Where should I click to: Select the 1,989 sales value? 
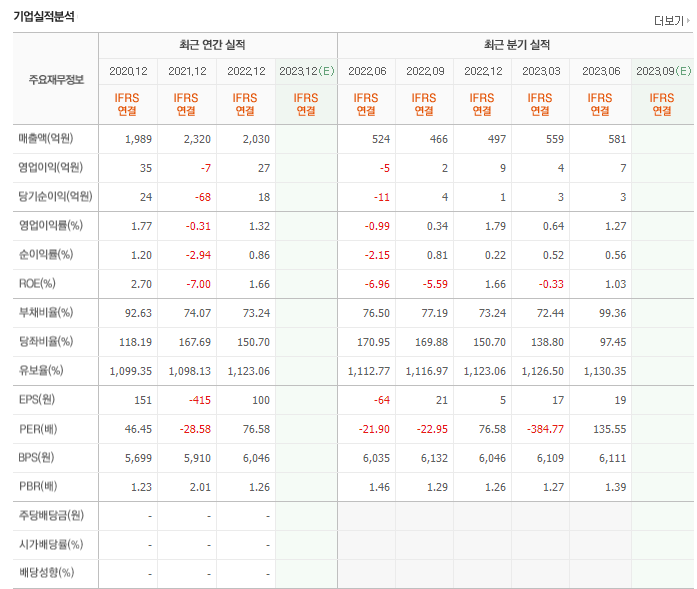[138, 139]
